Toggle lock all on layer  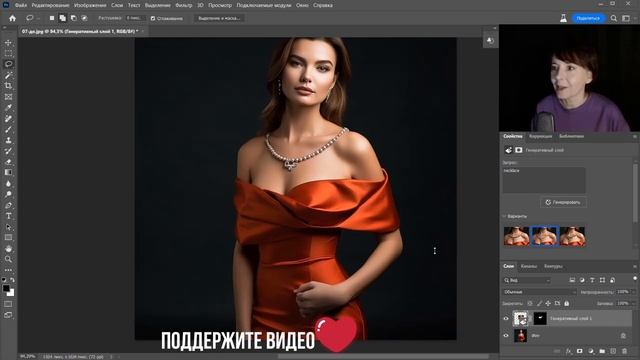[x=567, y=303]
